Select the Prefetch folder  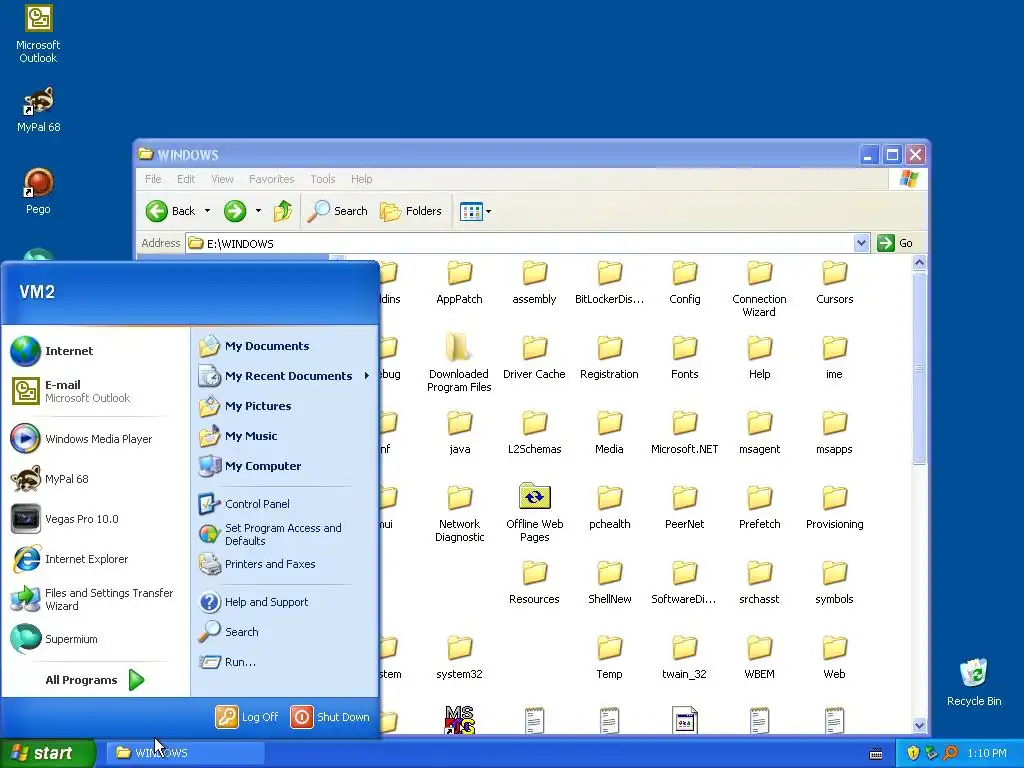coord(760,507)
